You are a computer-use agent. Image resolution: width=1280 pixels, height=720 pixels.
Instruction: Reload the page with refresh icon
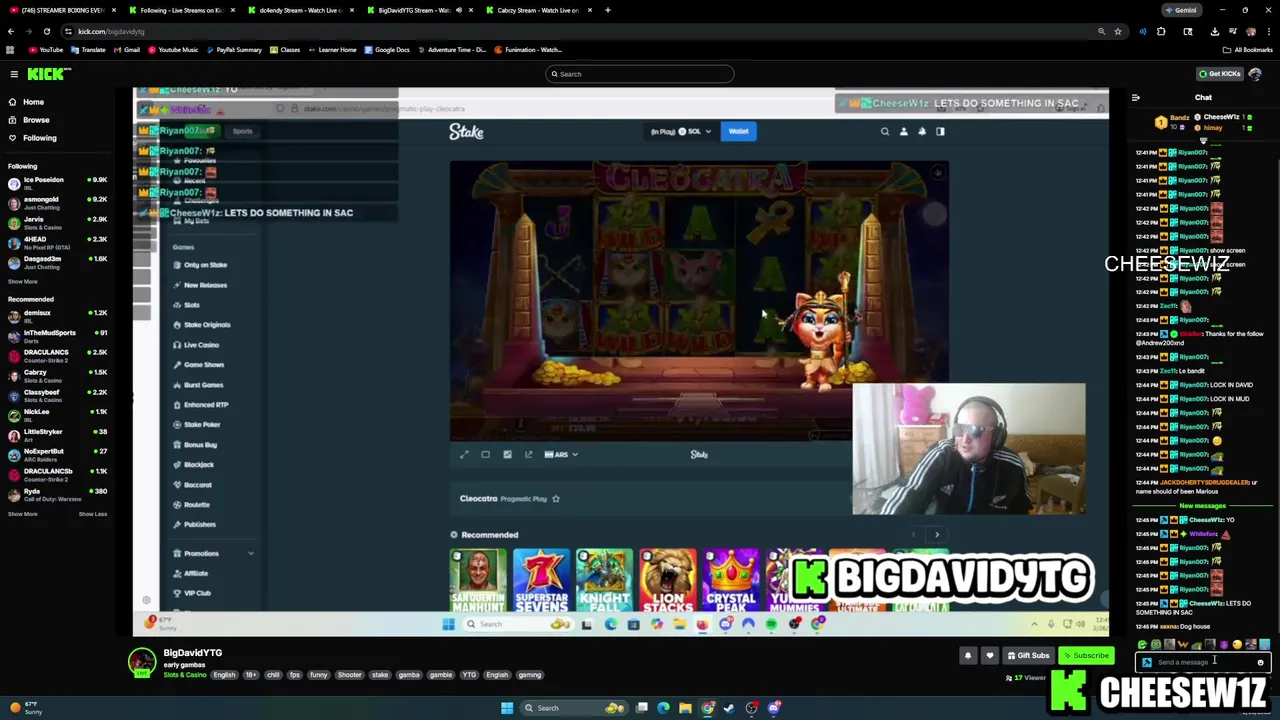pyautogui.click(x=46, y=31)
